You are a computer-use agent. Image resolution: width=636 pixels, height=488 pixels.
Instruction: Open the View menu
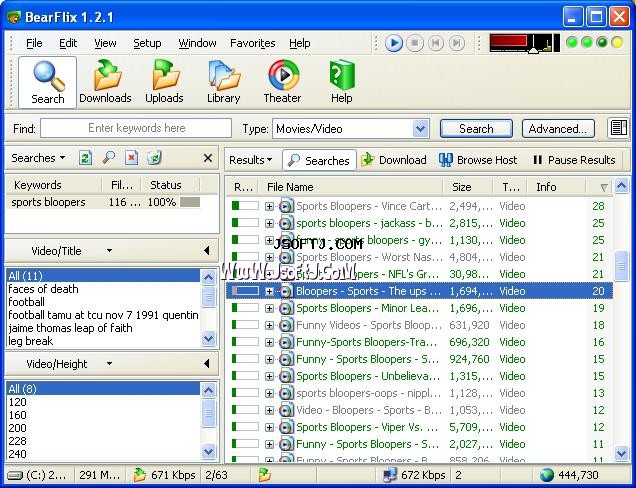click(105, 43)
